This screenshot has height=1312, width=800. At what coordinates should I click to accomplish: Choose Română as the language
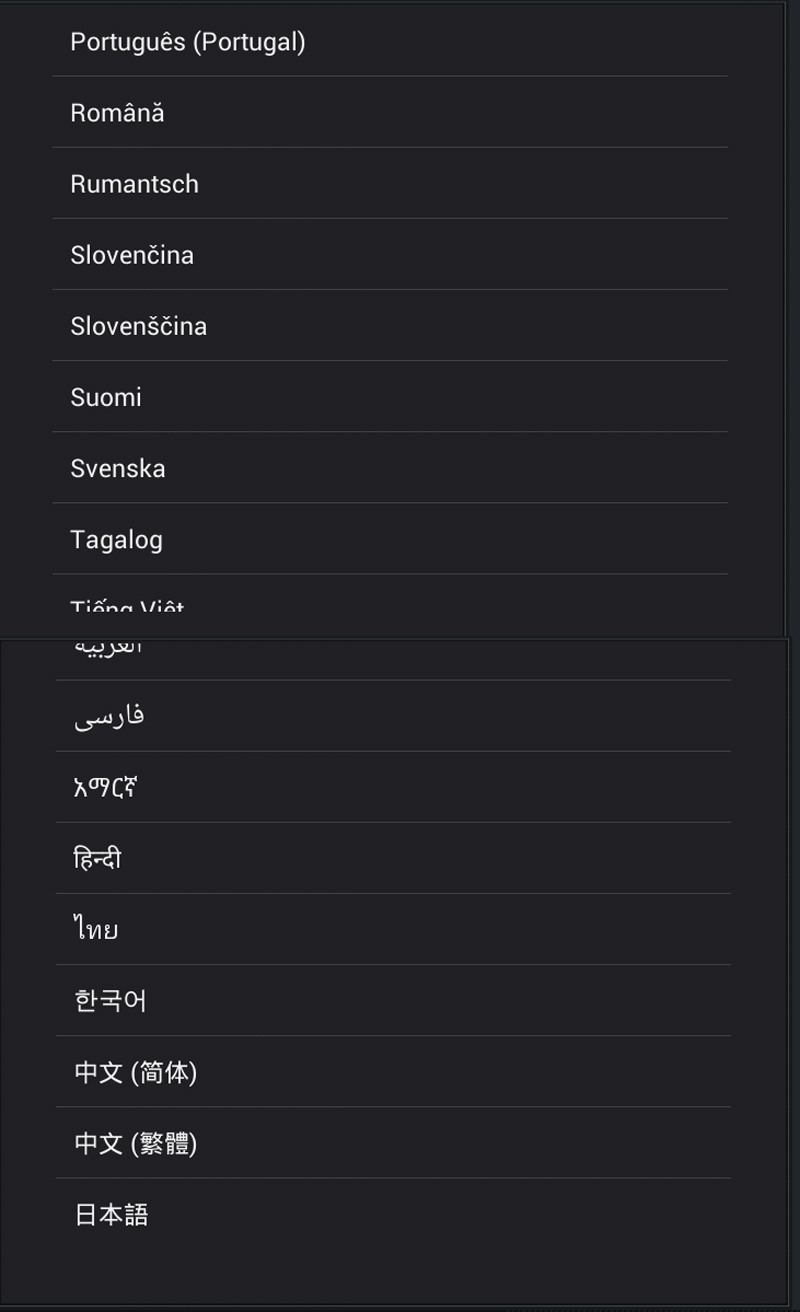pos(390,112)
